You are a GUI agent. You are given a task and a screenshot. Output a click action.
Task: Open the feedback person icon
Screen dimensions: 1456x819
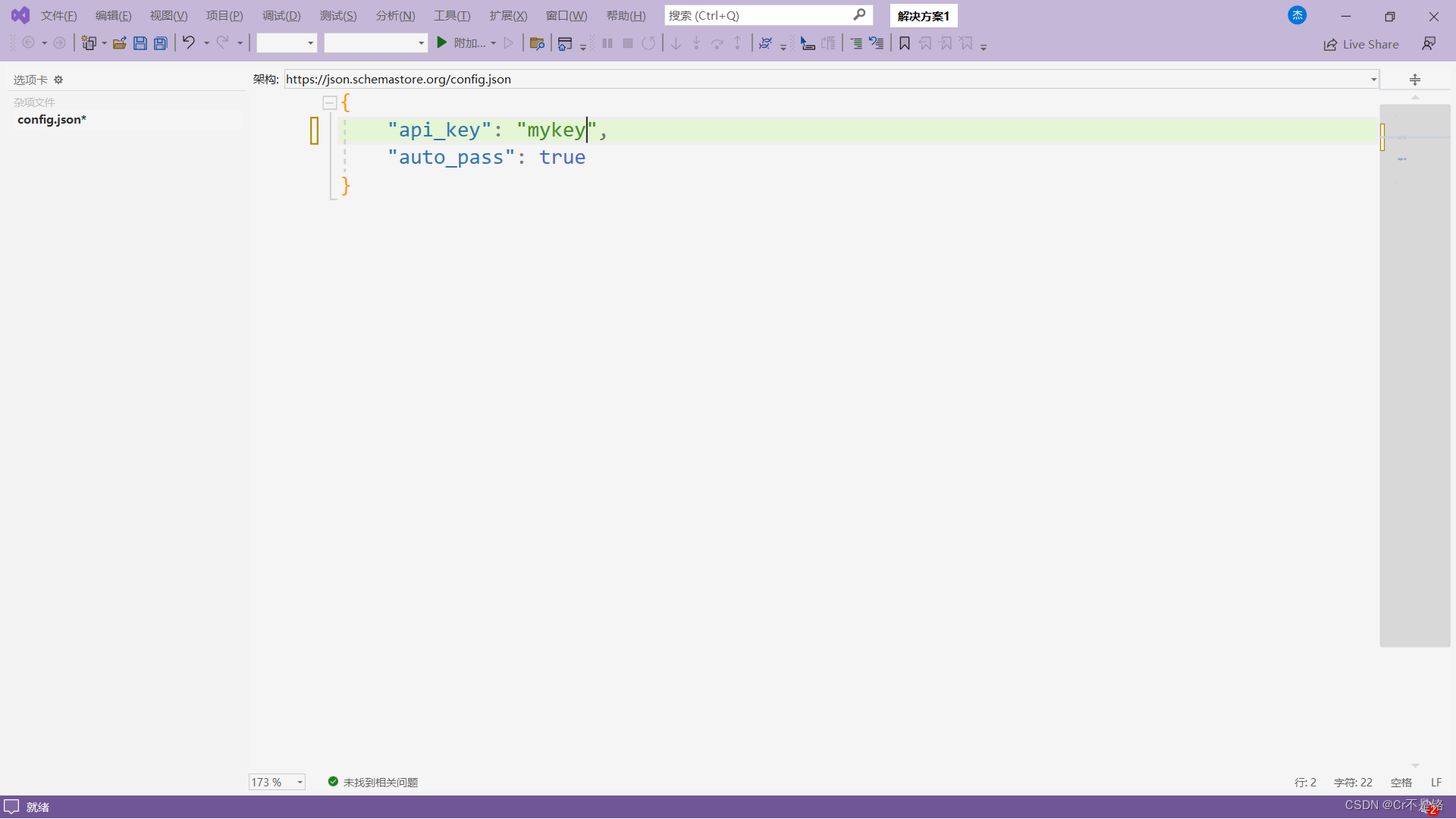pos(1429,44)
